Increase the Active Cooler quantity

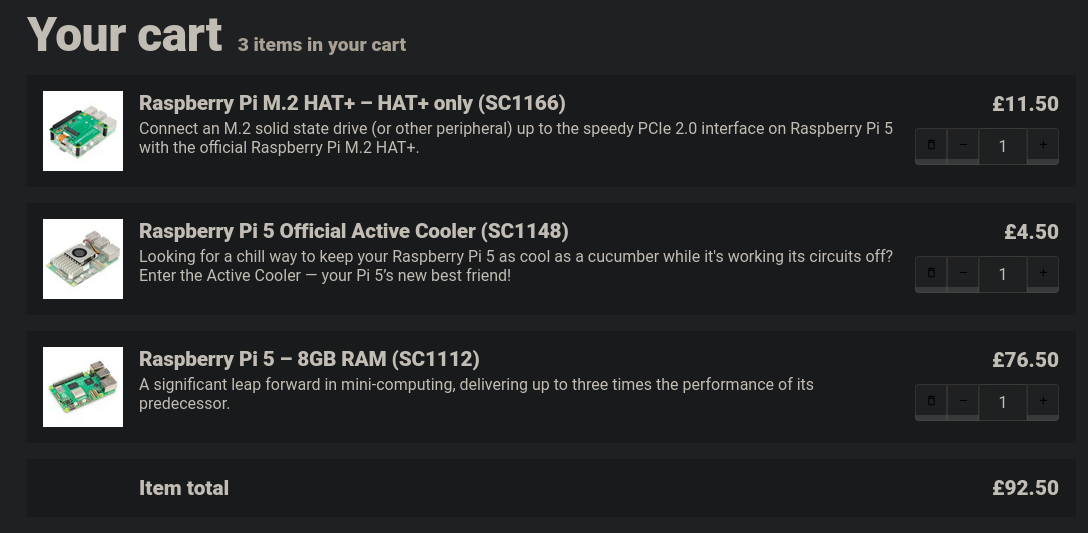[x=1043, y=273]
